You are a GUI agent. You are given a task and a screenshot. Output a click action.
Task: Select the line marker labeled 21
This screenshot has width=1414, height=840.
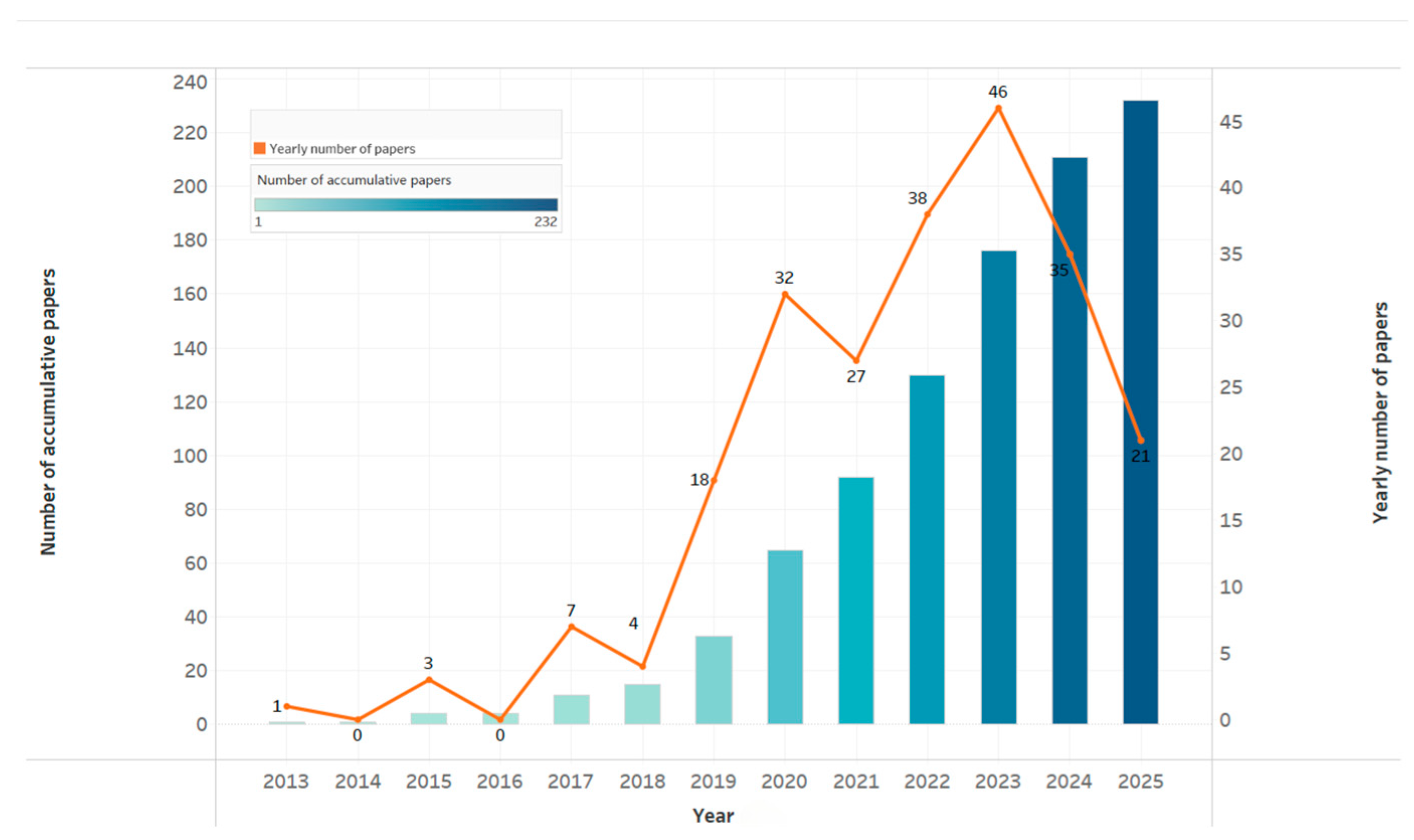point(1140,440)
